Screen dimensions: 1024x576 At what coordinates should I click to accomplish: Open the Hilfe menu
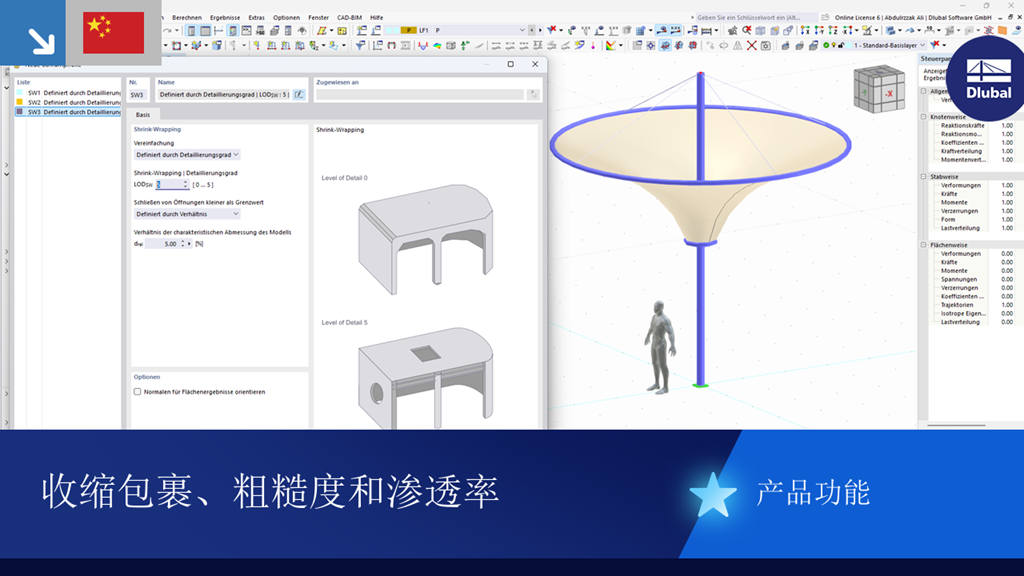376,18
